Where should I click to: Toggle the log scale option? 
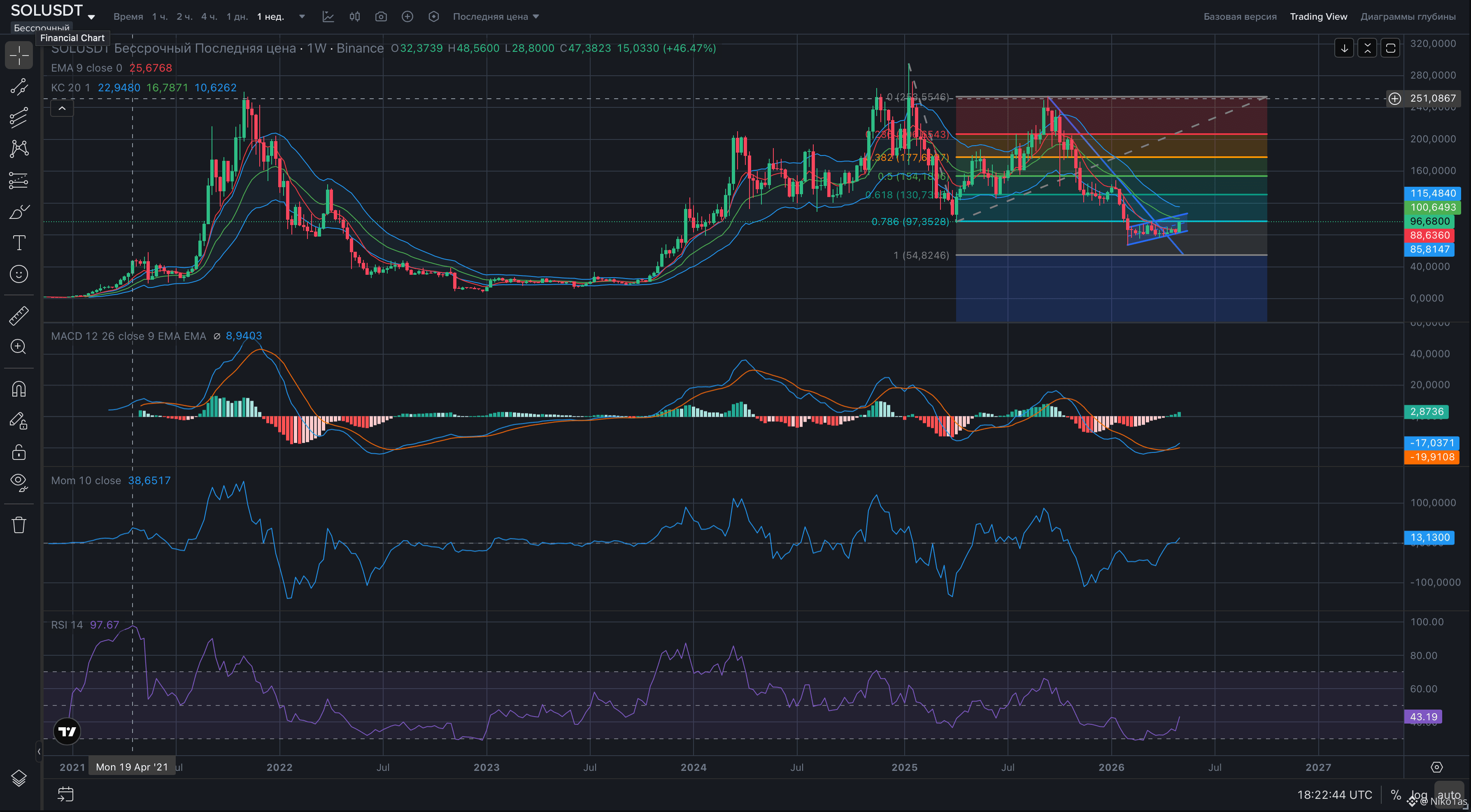[x=1419, y=795]
